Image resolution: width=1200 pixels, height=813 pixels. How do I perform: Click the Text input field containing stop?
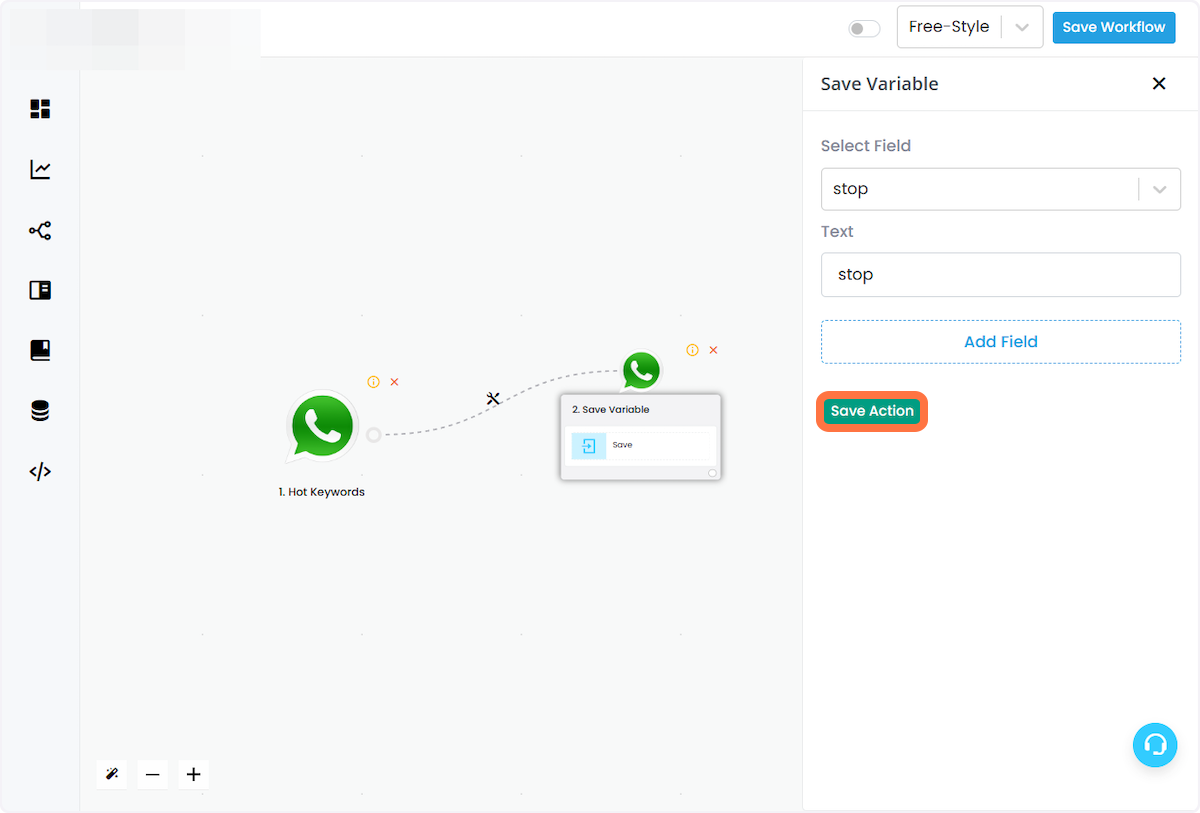coord(1001,274)
